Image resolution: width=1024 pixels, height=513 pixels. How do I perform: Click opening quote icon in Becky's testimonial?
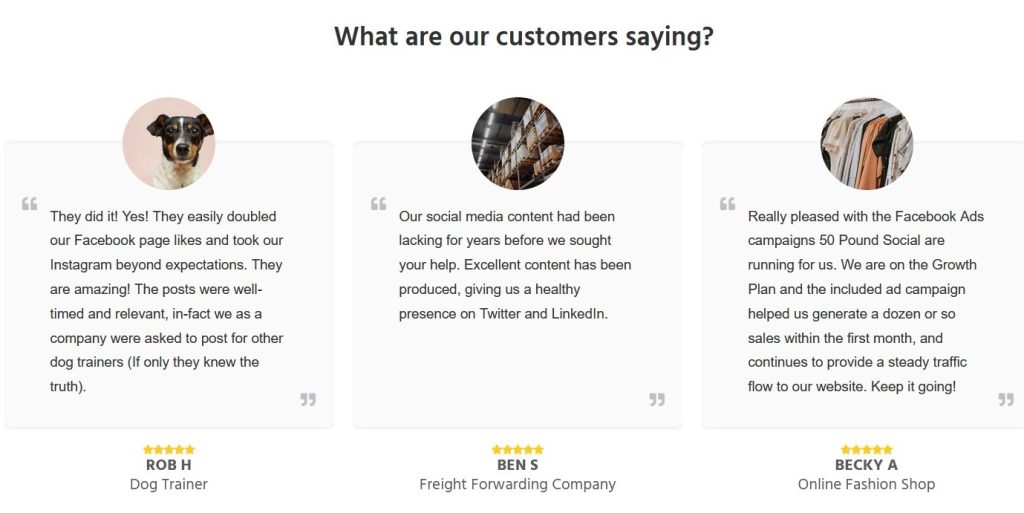pyautogui.click(x=727, y=204)
